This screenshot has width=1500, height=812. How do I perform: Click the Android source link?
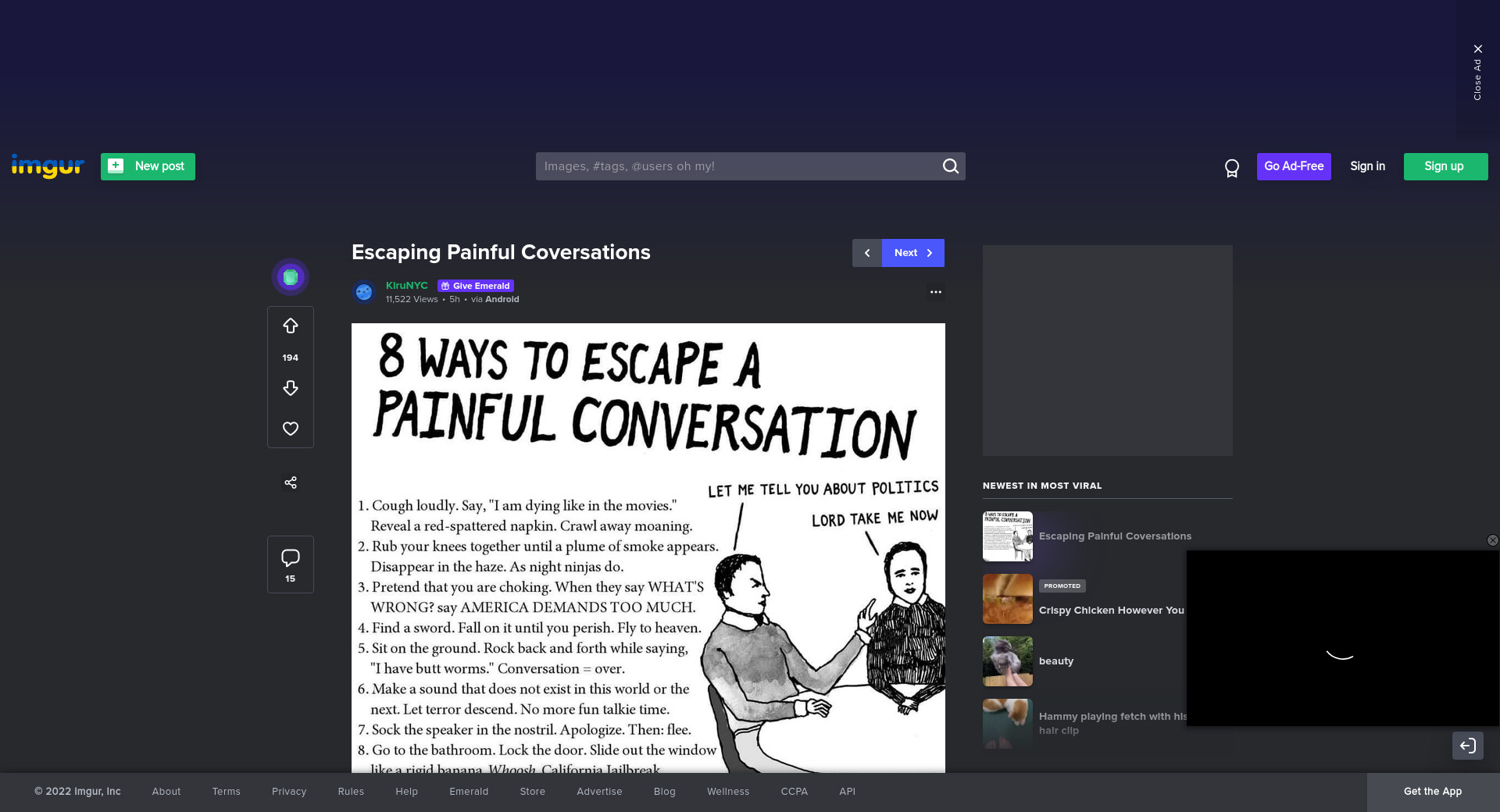point(502,300)
